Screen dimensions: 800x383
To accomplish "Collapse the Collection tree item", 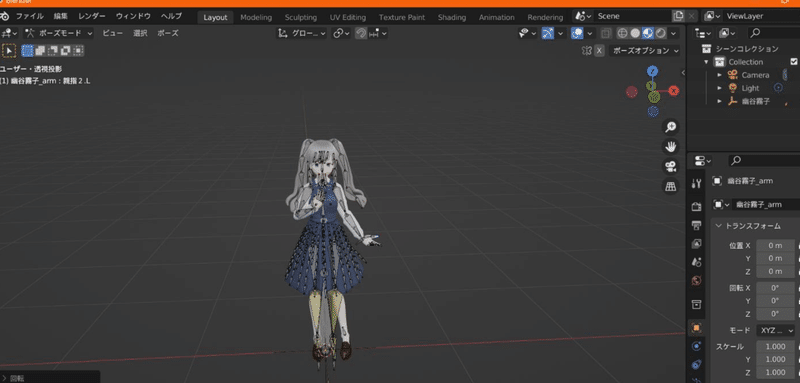I will 707,62.
